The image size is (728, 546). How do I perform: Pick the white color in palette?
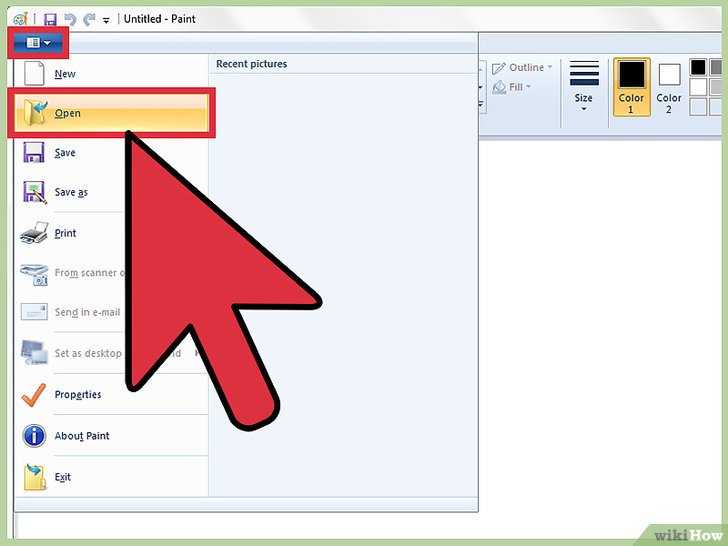coord(698,87)
